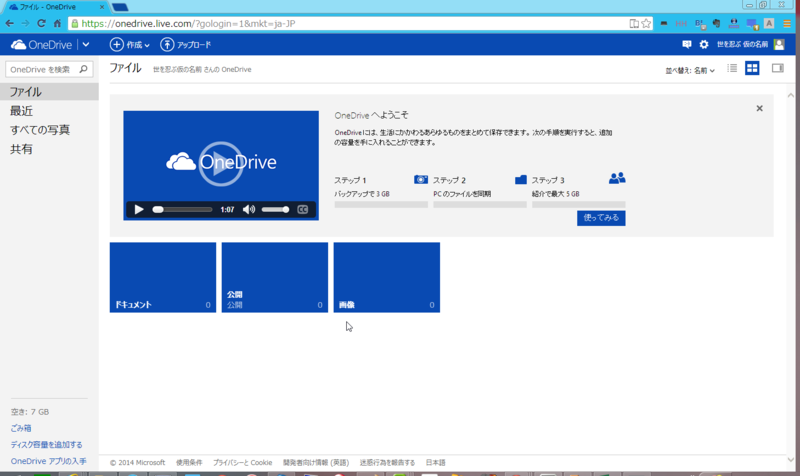Toggle the details pane icon
The image size is (800, 476).
778,68
